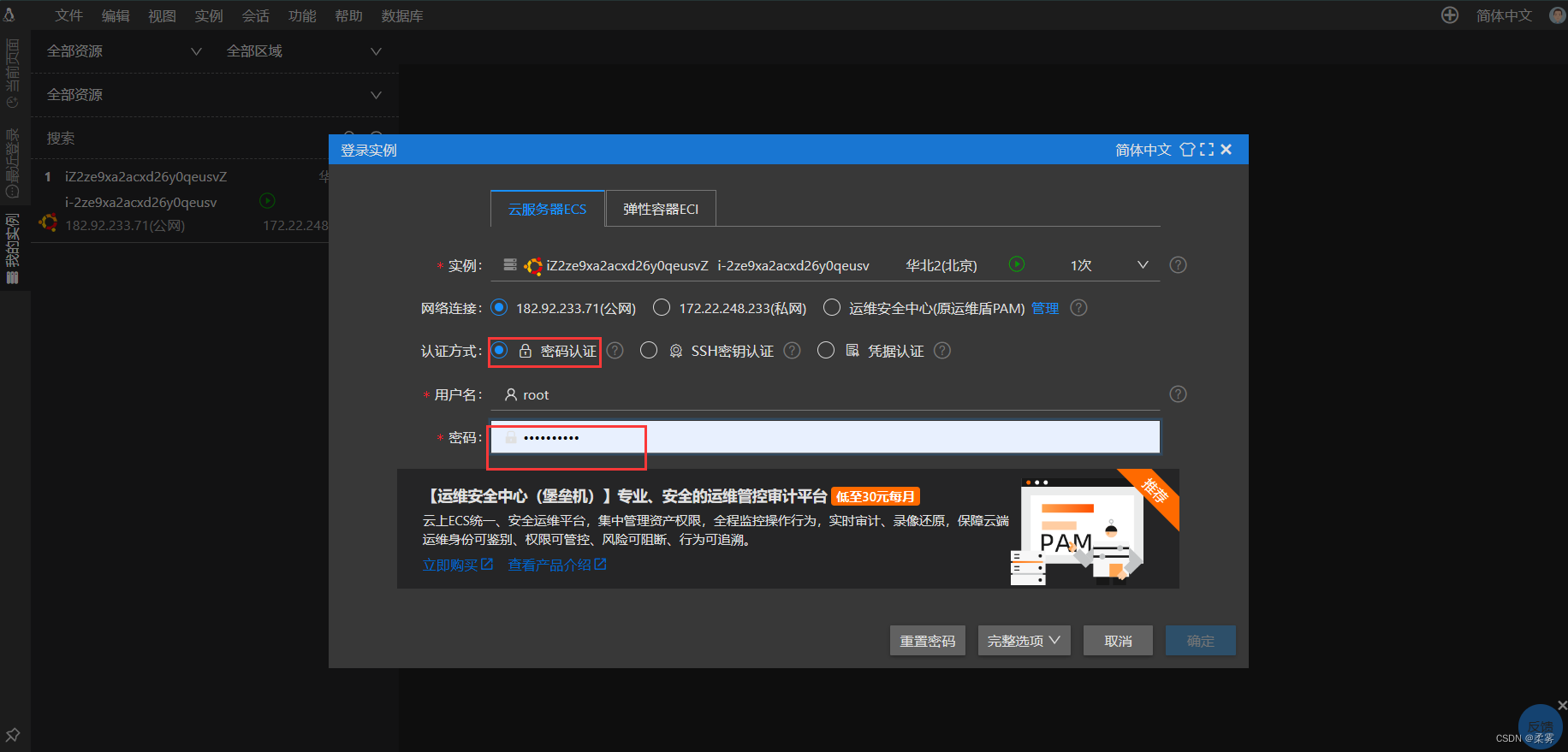Click 简体中文 in login dialog header
The image size is (1568, 752).
1143,150
